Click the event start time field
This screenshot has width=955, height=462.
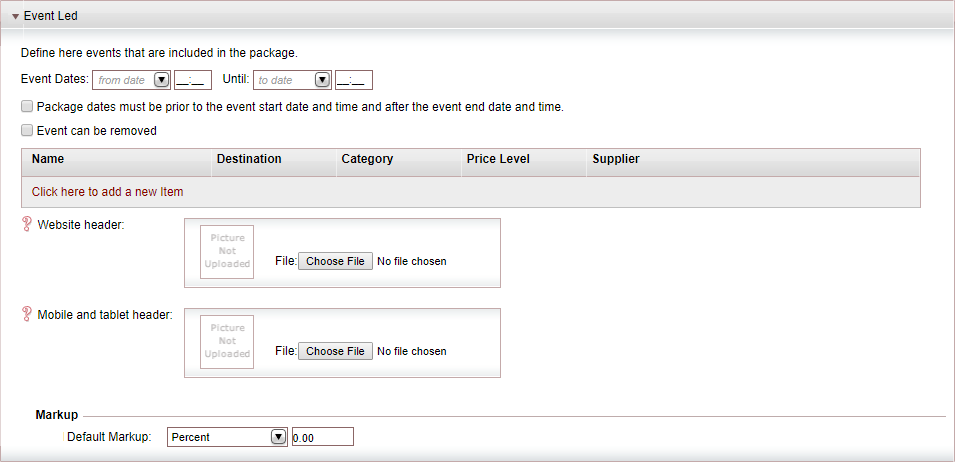point(193,80)
